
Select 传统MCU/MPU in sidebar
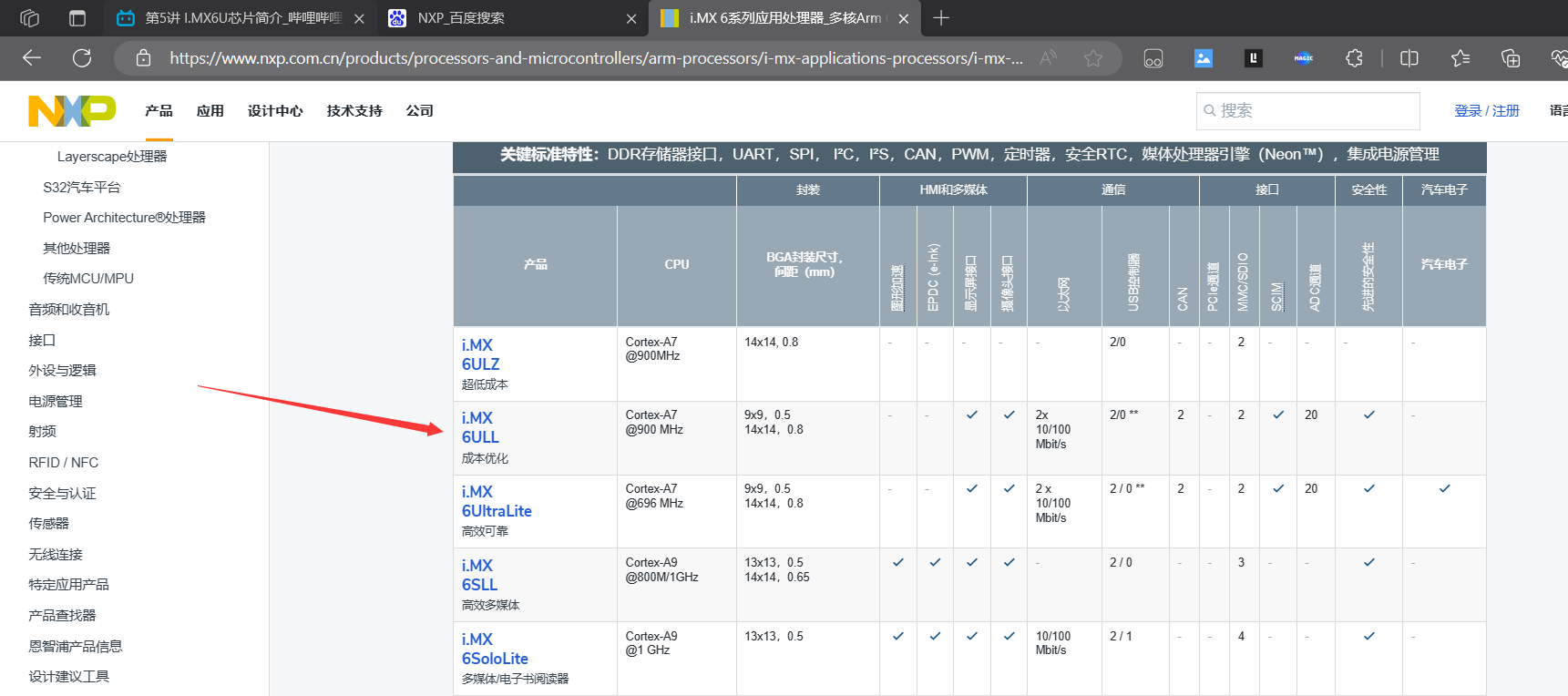pos(88,278)
